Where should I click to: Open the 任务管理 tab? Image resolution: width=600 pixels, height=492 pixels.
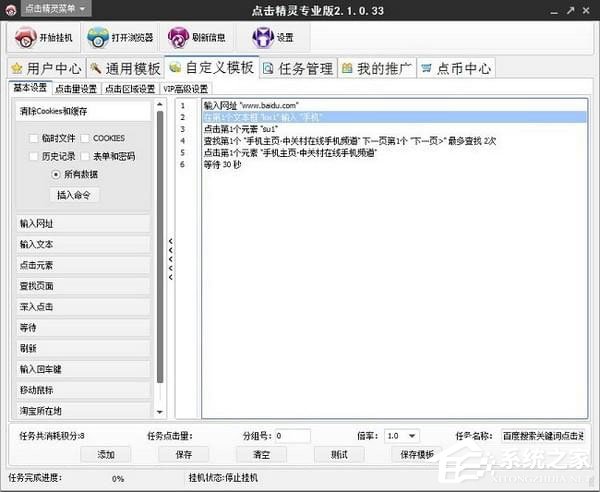298,68
